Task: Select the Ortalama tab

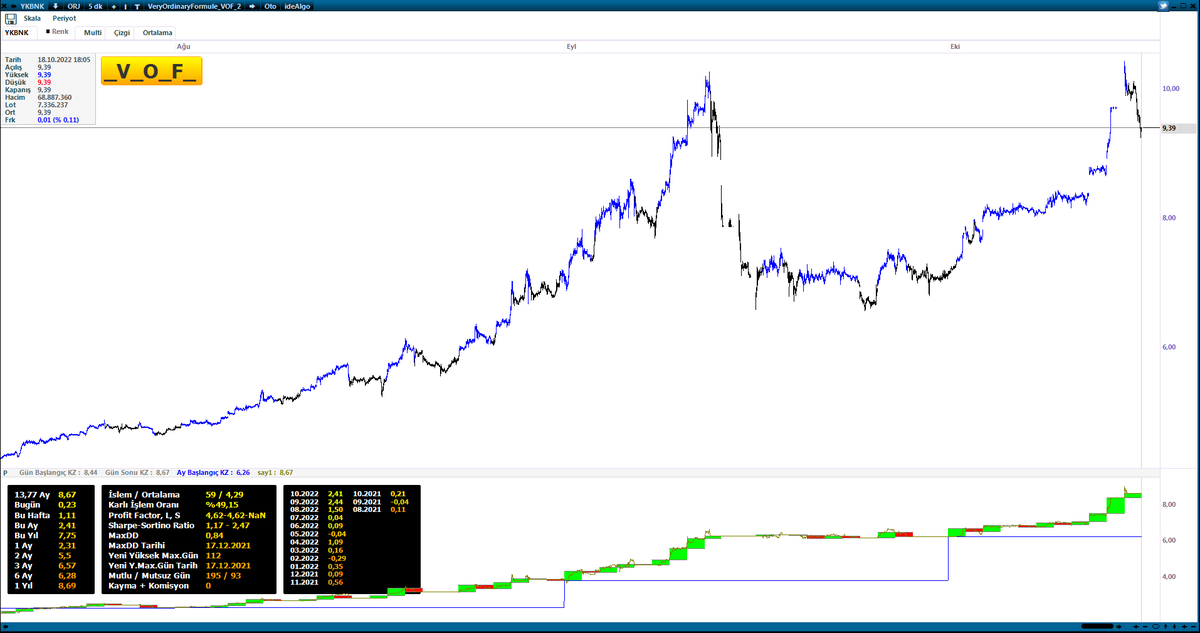Action: click(157, 33)
